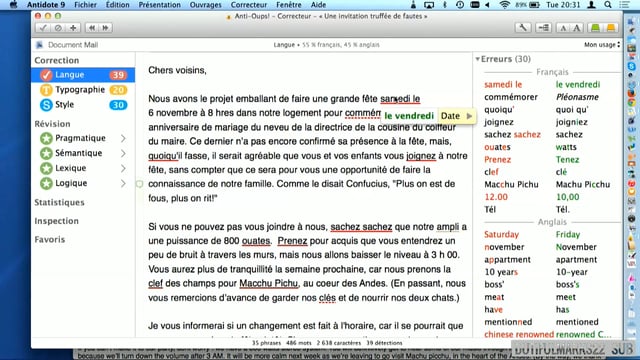Increase text size with large A button
The width and height of the screenshot is (640, 360).
[x=577, y=28]
